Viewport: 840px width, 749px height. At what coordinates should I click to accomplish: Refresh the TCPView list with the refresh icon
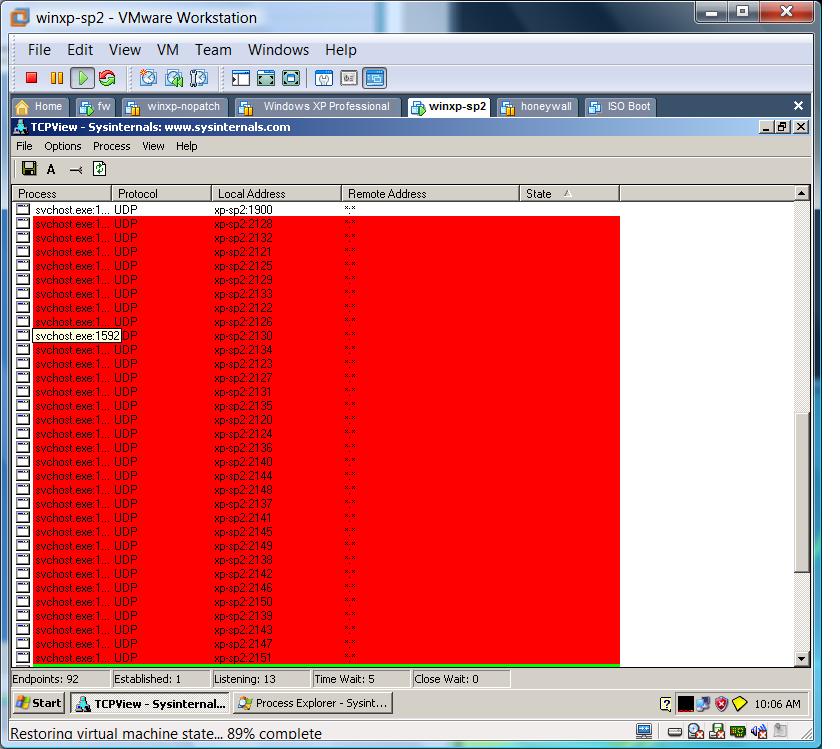click(x=100, y=169)
